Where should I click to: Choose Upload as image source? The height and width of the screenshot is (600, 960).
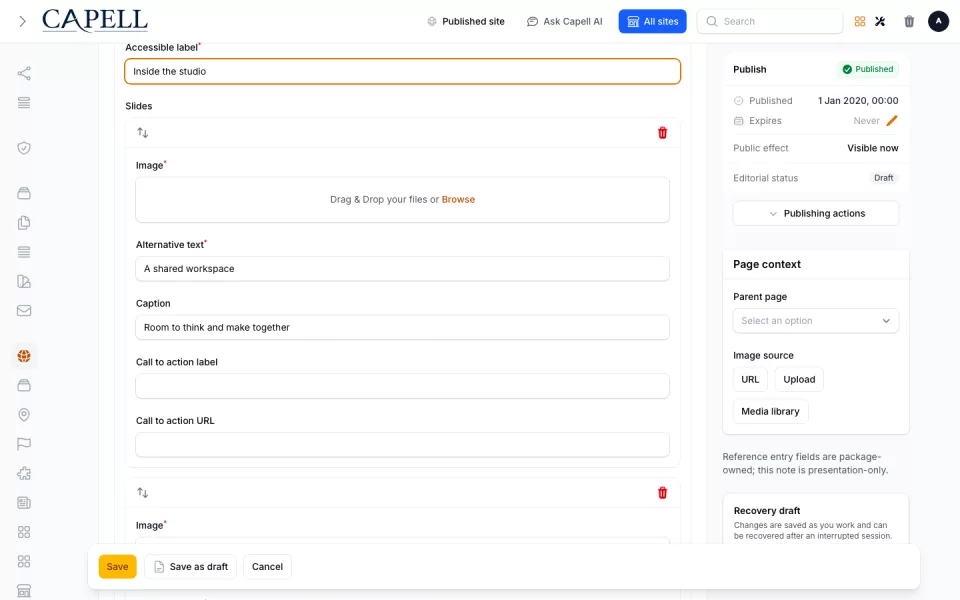point(799,379)
